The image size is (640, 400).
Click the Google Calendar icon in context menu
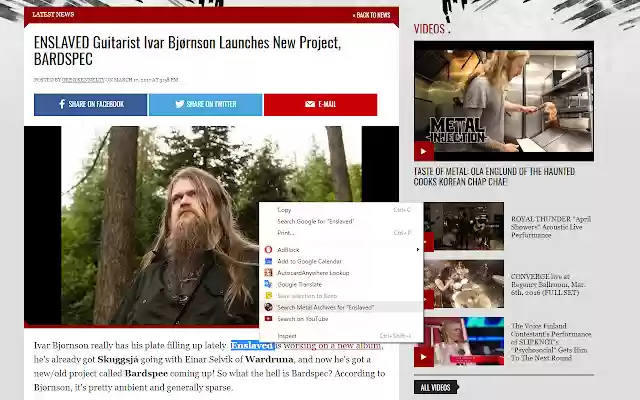coord(268,261)
